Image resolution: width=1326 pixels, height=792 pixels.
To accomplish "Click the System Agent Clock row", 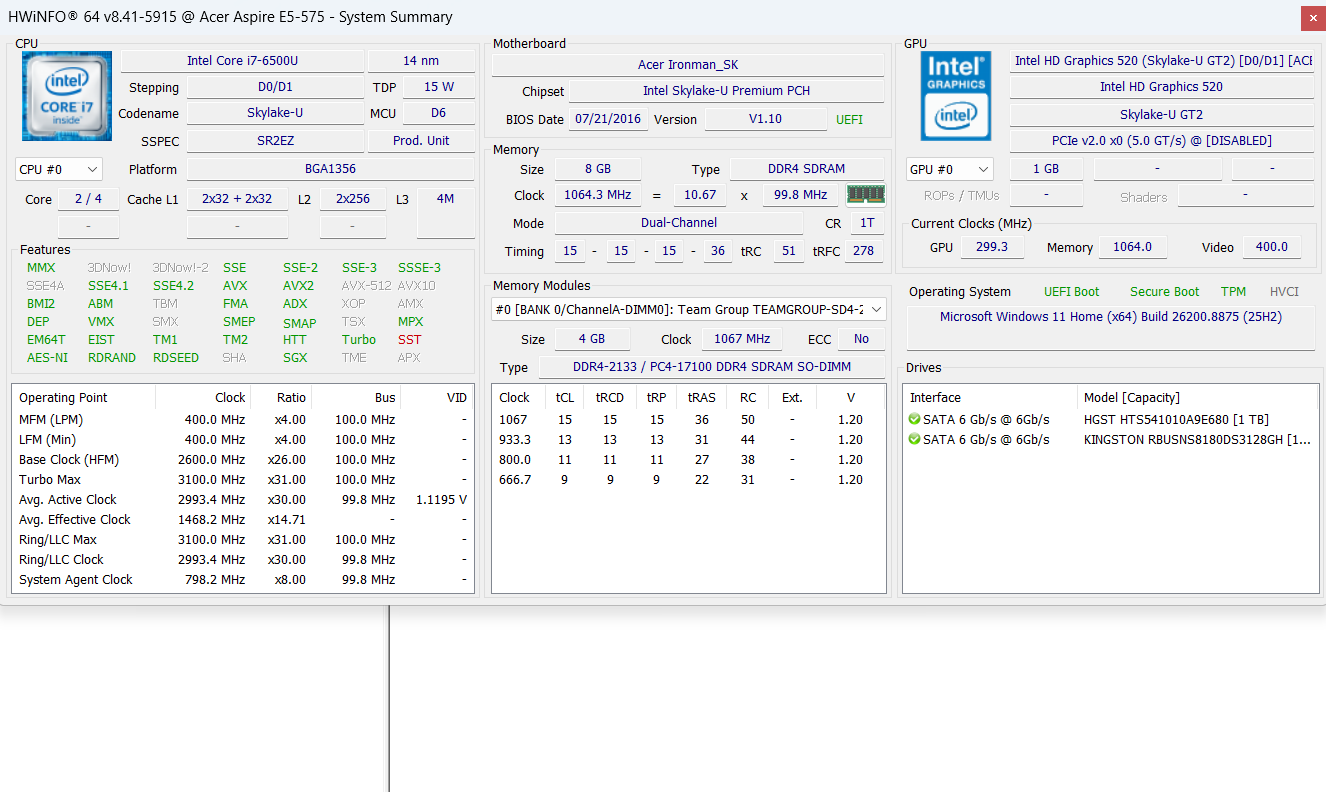I will [243, 580].
